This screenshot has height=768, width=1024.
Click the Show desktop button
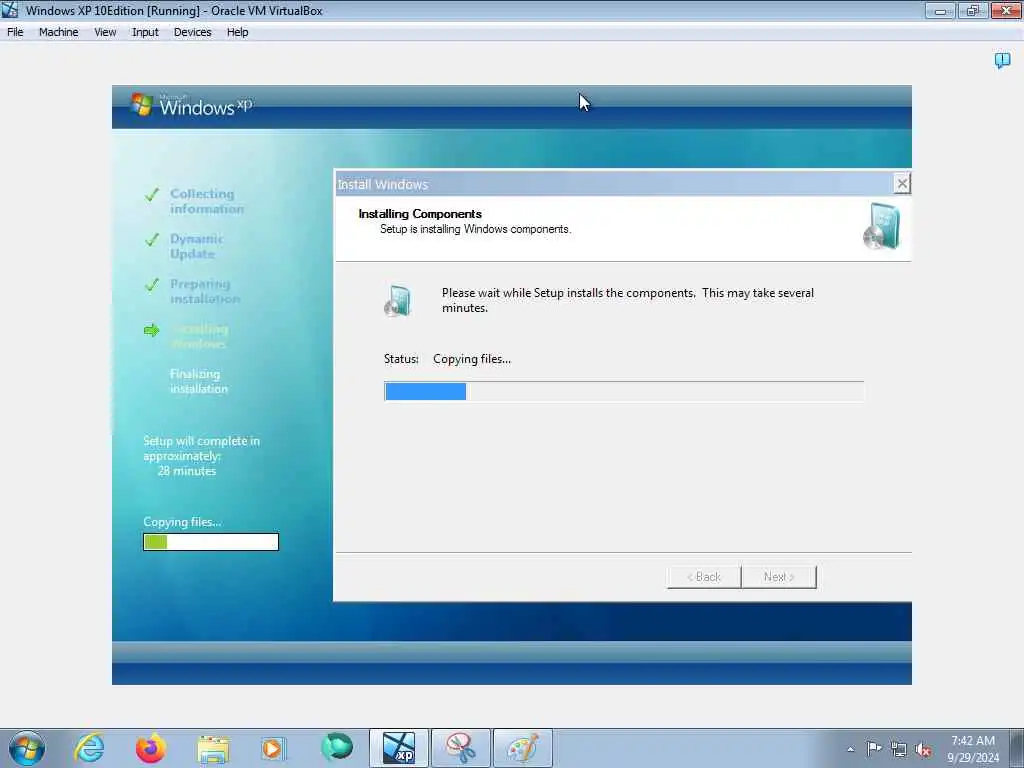[x=1017, y=748]
